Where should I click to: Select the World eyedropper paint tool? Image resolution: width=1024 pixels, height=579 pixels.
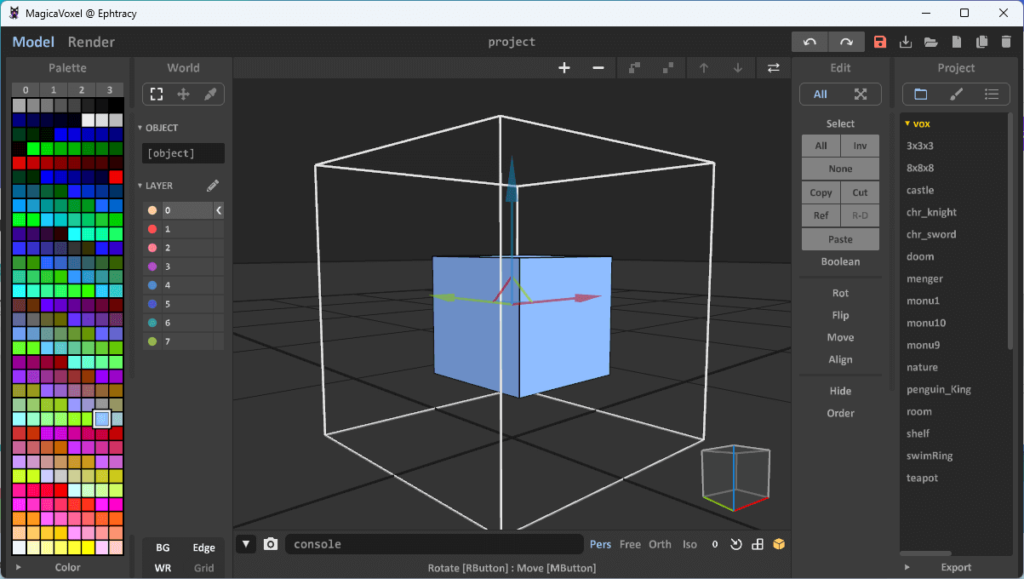click(x=210, y=94)
